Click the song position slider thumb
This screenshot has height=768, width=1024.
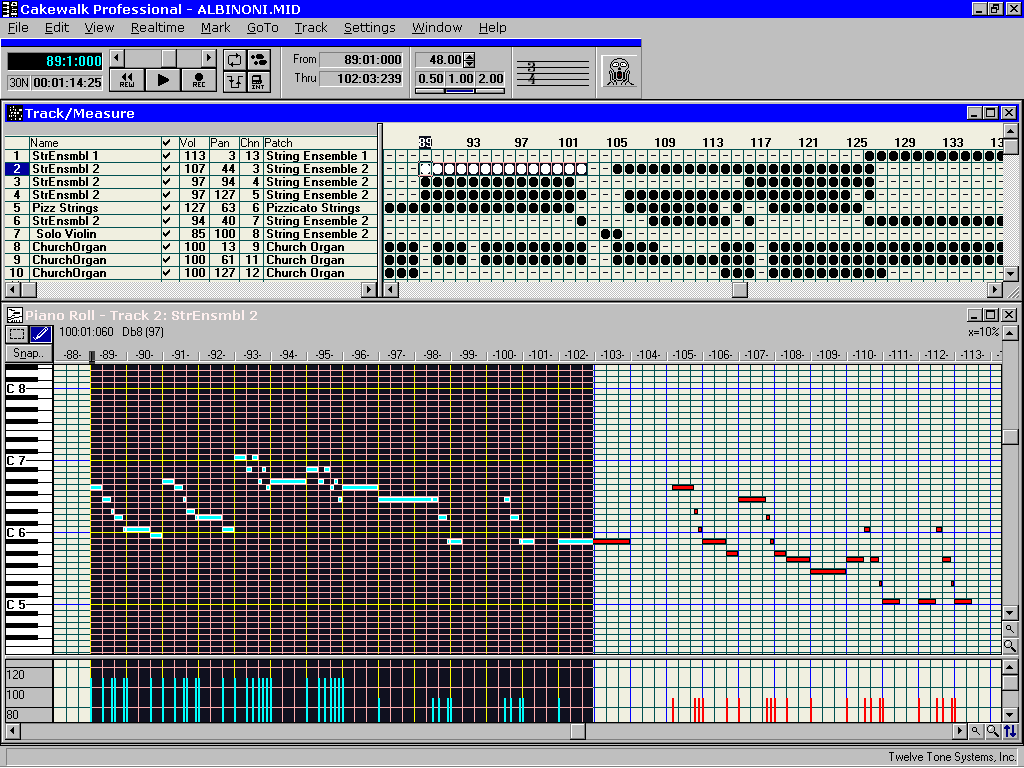click(169, 58)
